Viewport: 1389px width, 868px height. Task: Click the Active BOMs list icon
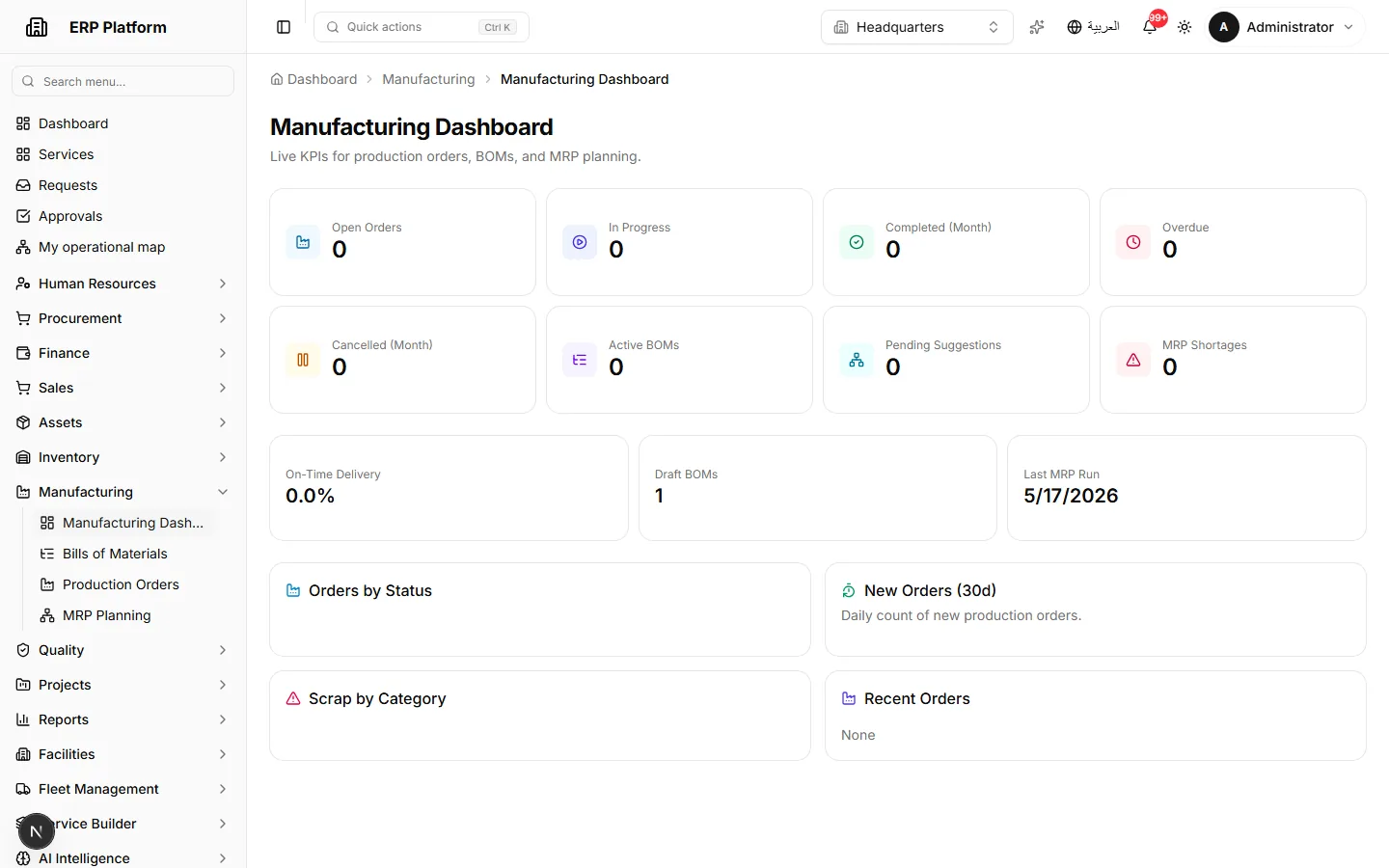580,360
